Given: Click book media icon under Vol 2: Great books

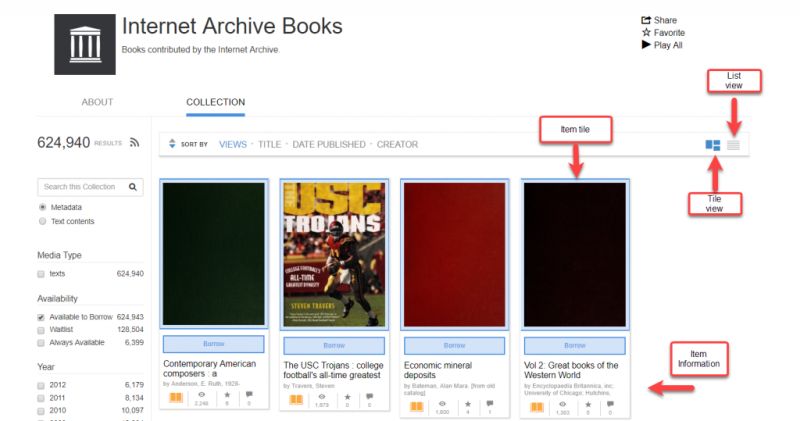Looking at the screenshot, I should click(537, 407).
